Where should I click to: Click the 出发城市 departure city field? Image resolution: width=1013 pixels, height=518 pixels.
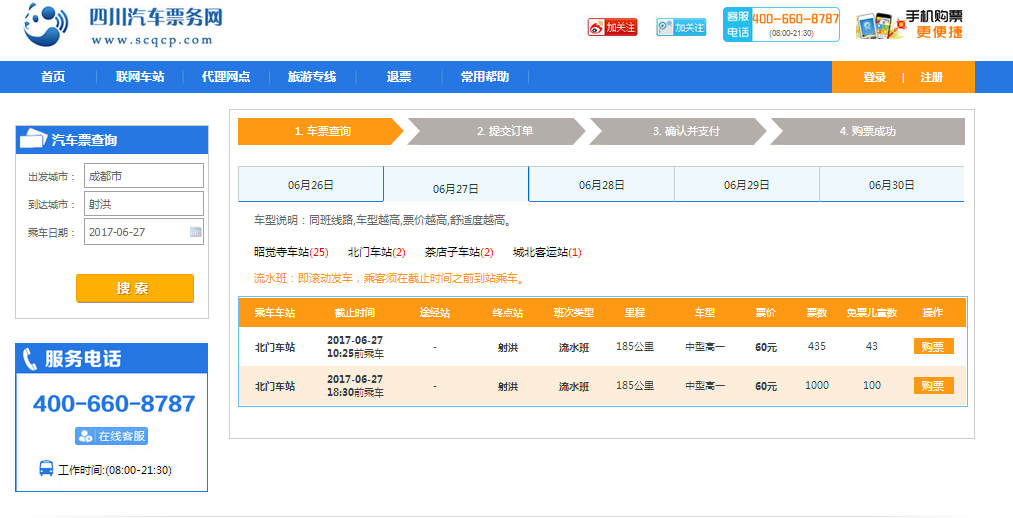pyautogui.click(x=144, y=176)
